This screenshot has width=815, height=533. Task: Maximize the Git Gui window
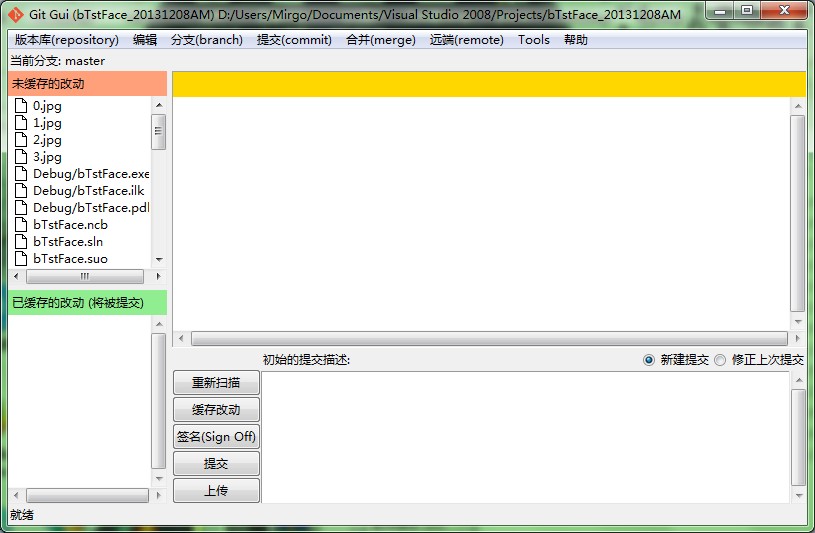tap(747, 10)
